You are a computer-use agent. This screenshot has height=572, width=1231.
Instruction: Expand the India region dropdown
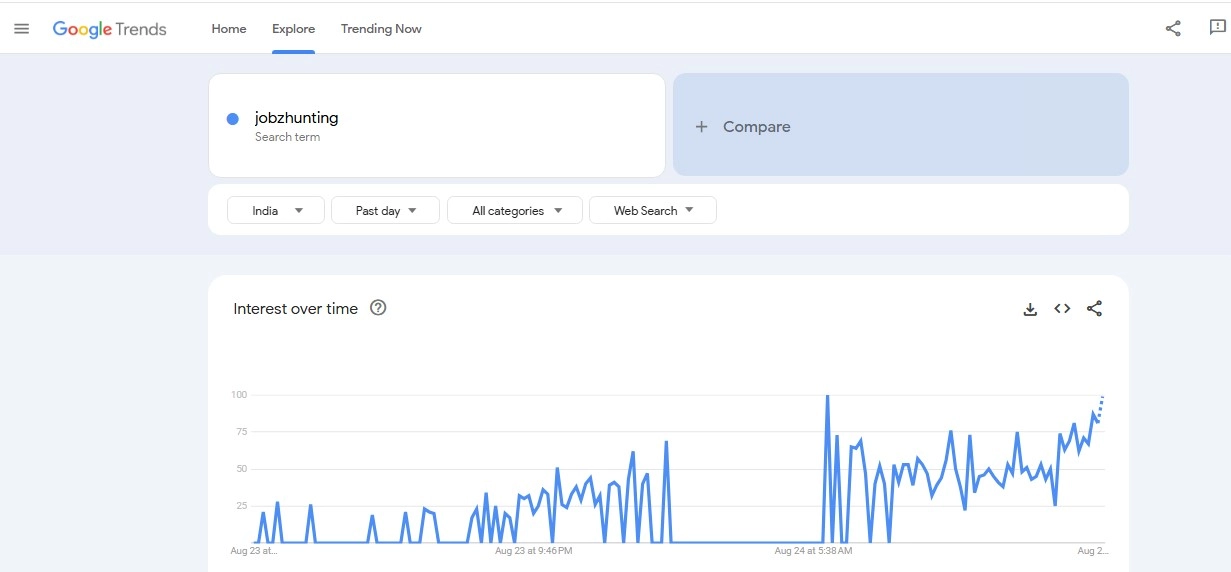coord(276,211)
